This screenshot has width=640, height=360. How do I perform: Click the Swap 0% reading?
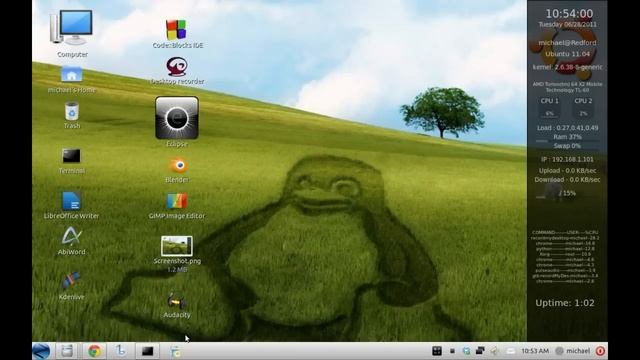click(567, 146)
